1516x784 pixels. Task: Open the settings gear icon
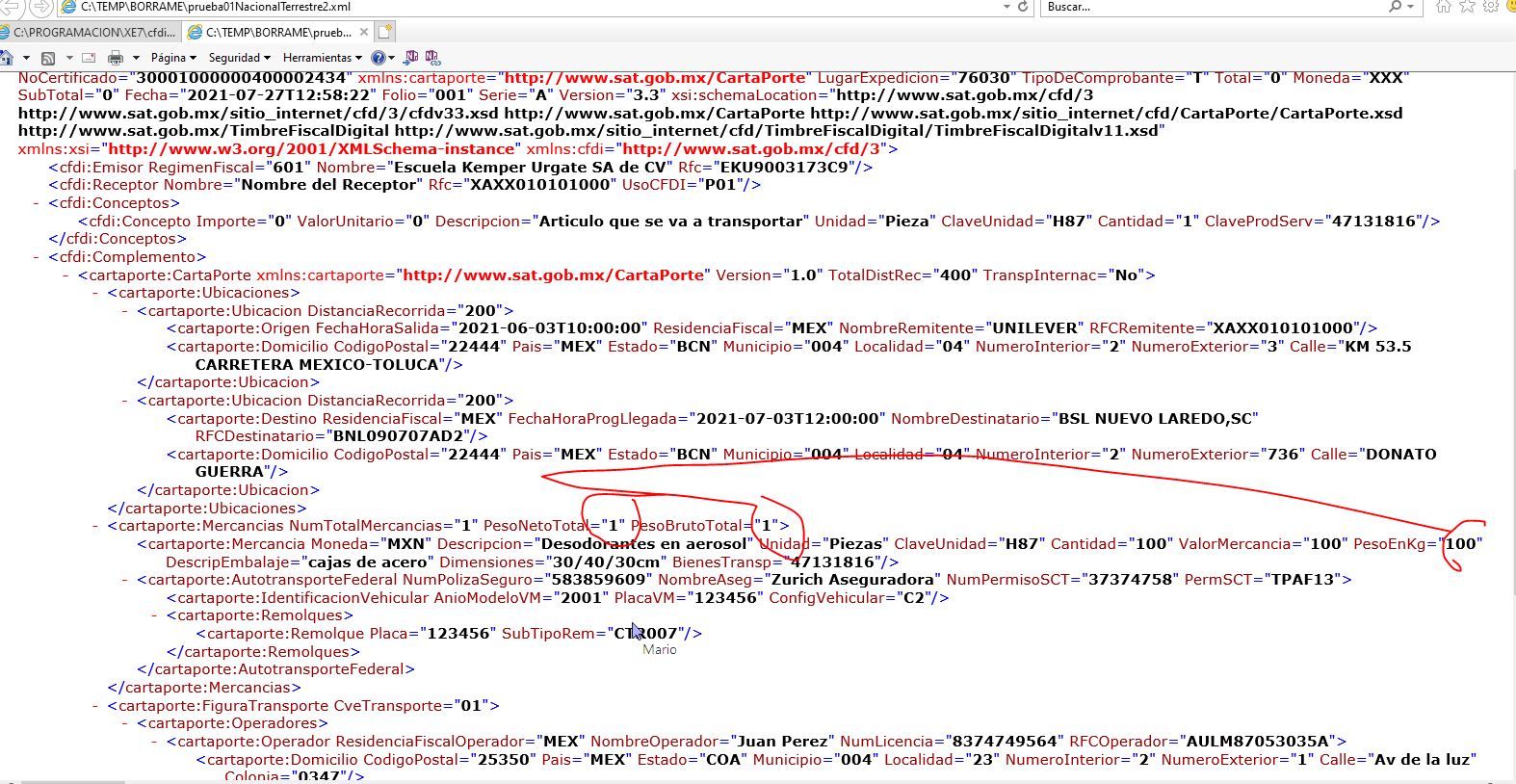pyautogui.click(x=1490, y=7)
